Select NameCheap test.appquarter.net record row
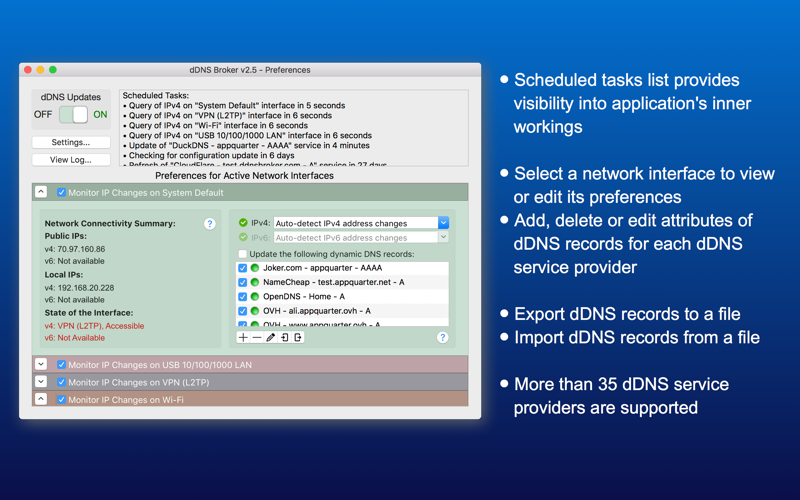The height and width of the screenshot is (500, 800). [x=342, y=282]
